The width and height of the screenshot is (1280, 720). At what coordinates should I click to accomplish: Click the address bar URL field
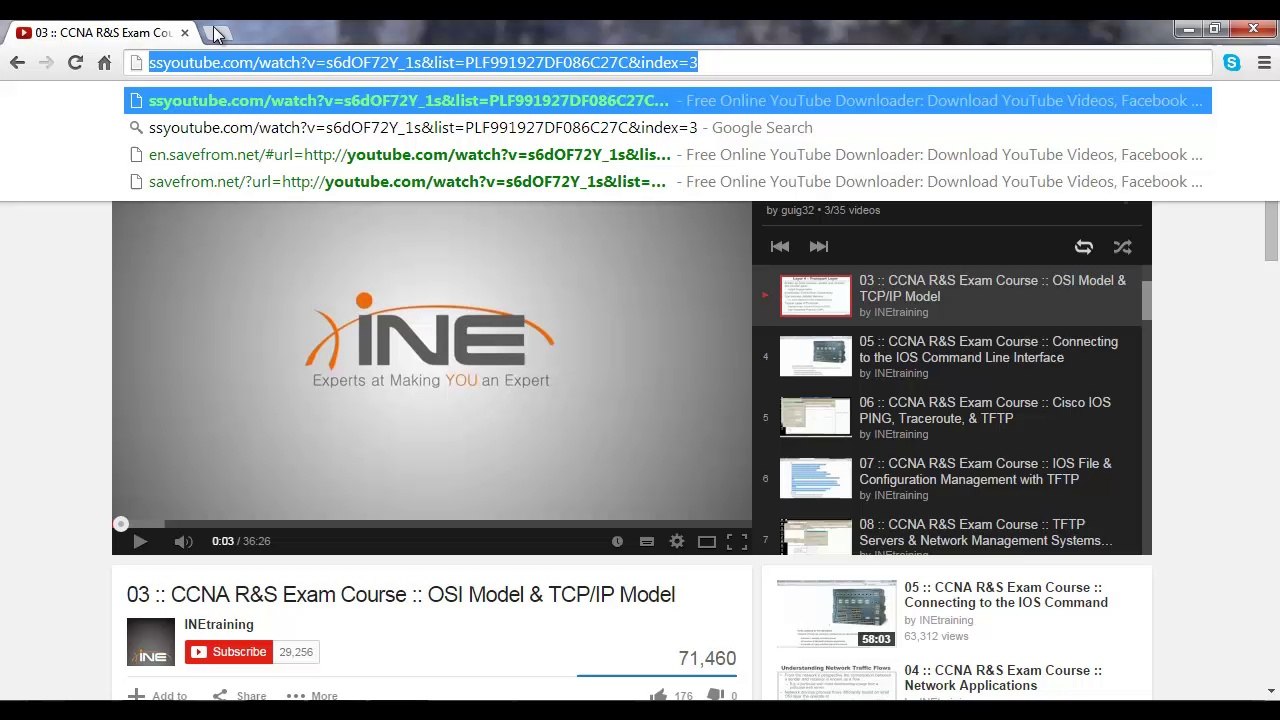click(x=668, y=63)
